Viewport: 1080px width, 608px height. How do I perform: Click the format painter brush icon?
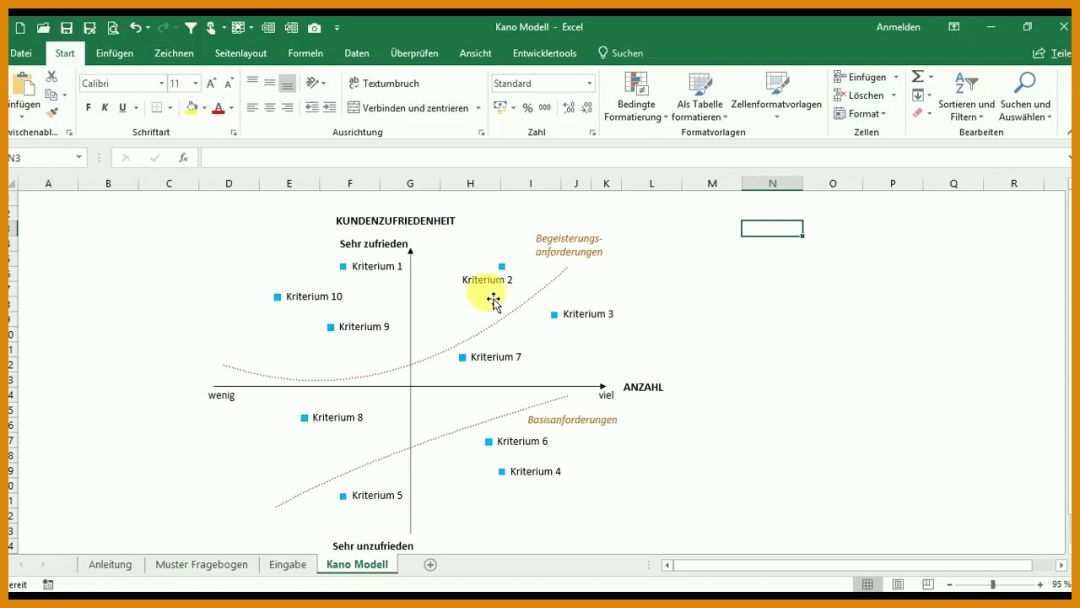[x=52, y=112]
